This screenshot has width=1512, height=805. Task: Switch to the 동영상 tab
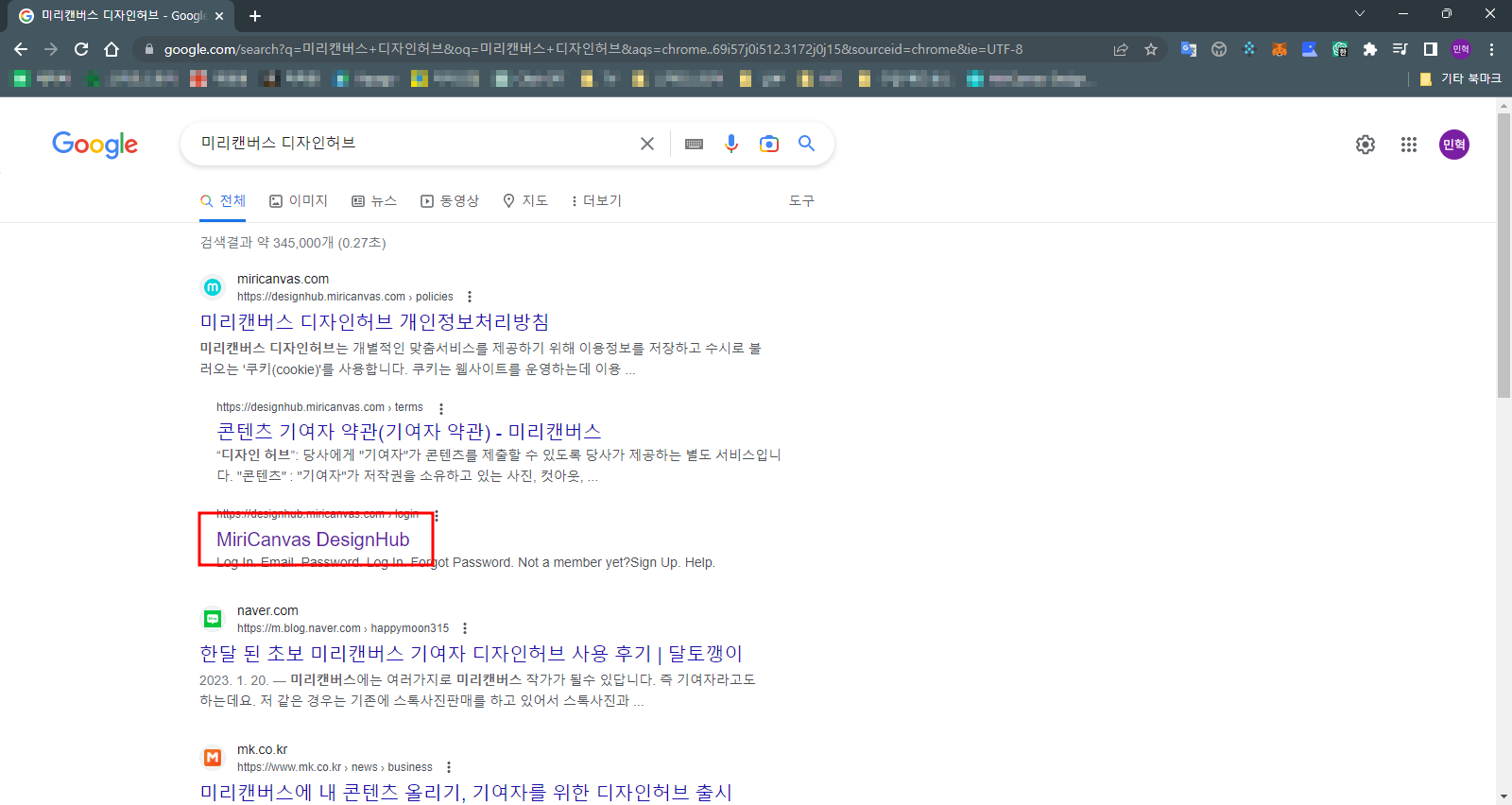pos(450,200)
